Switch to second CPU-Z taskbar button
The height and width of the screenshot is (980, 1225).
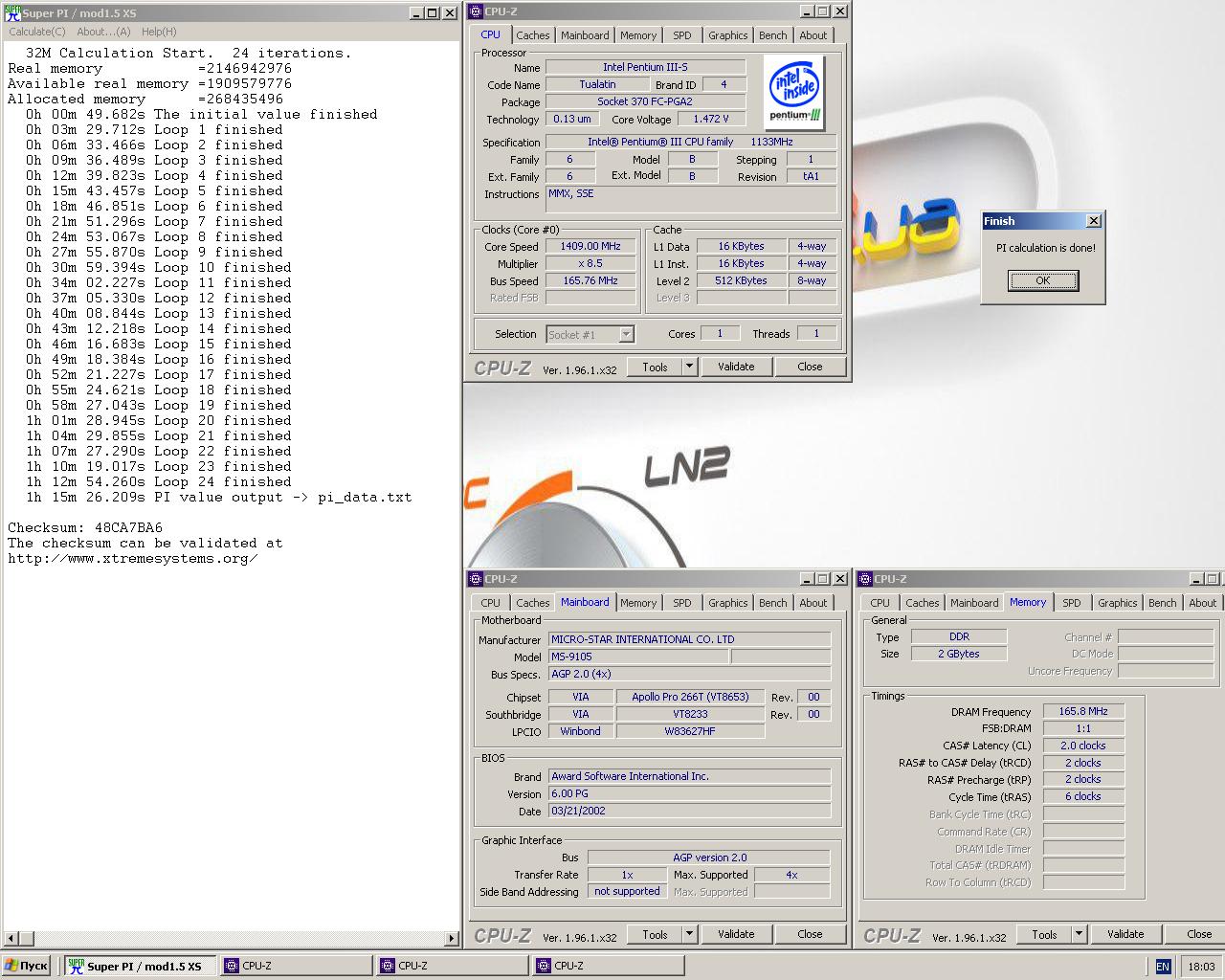click(453, 966)
